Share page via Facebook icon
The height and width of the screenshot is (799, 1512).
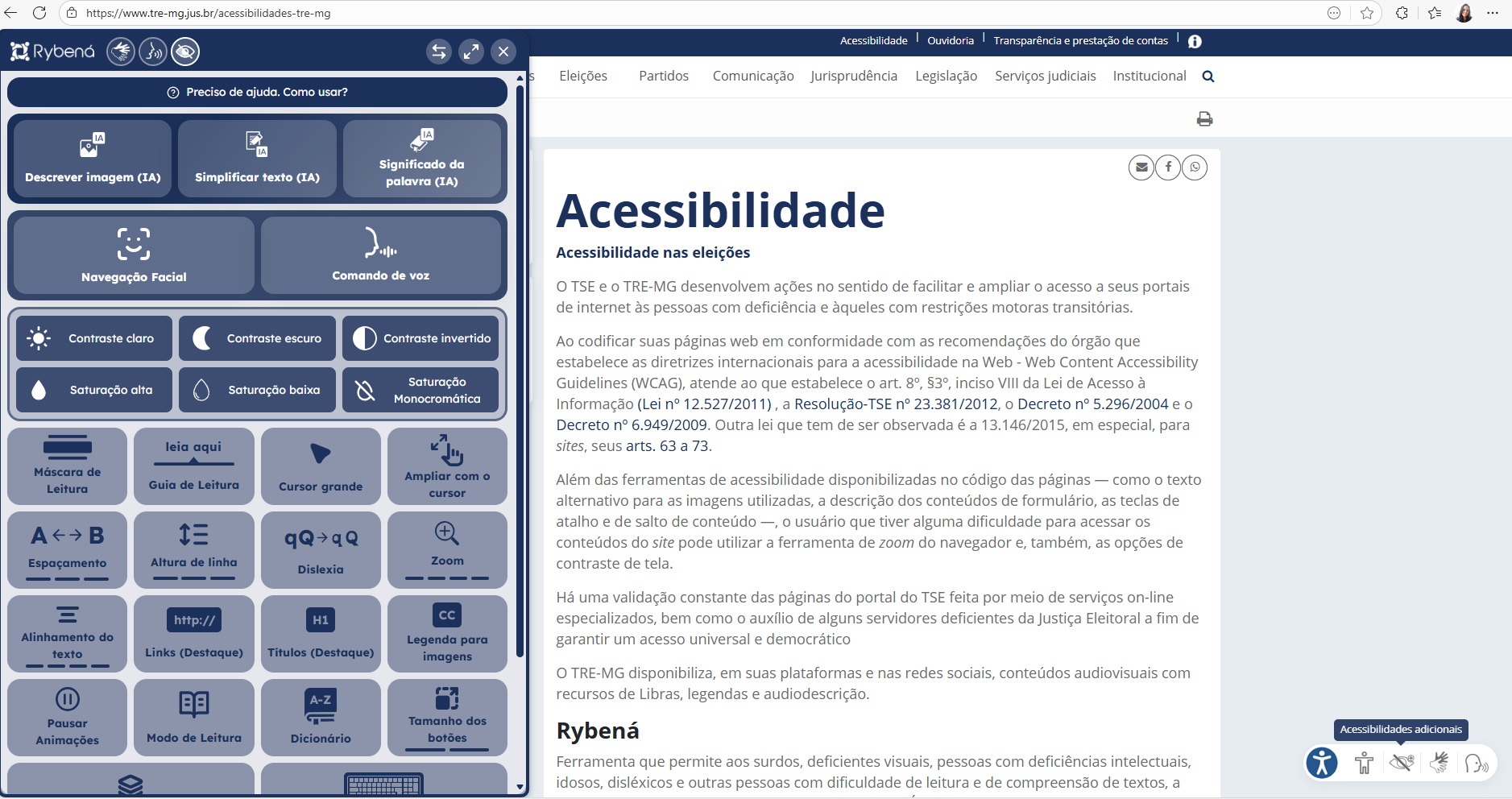tap(1168, 168)
